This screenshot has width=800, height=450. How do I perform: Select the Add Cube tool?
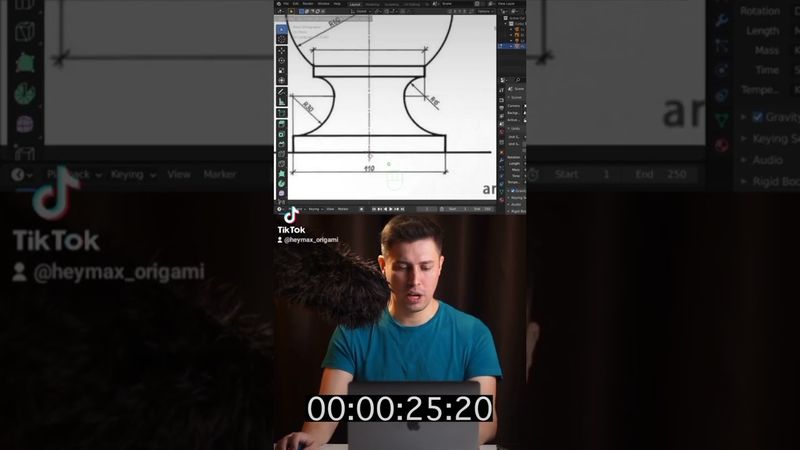click(282, 113)
